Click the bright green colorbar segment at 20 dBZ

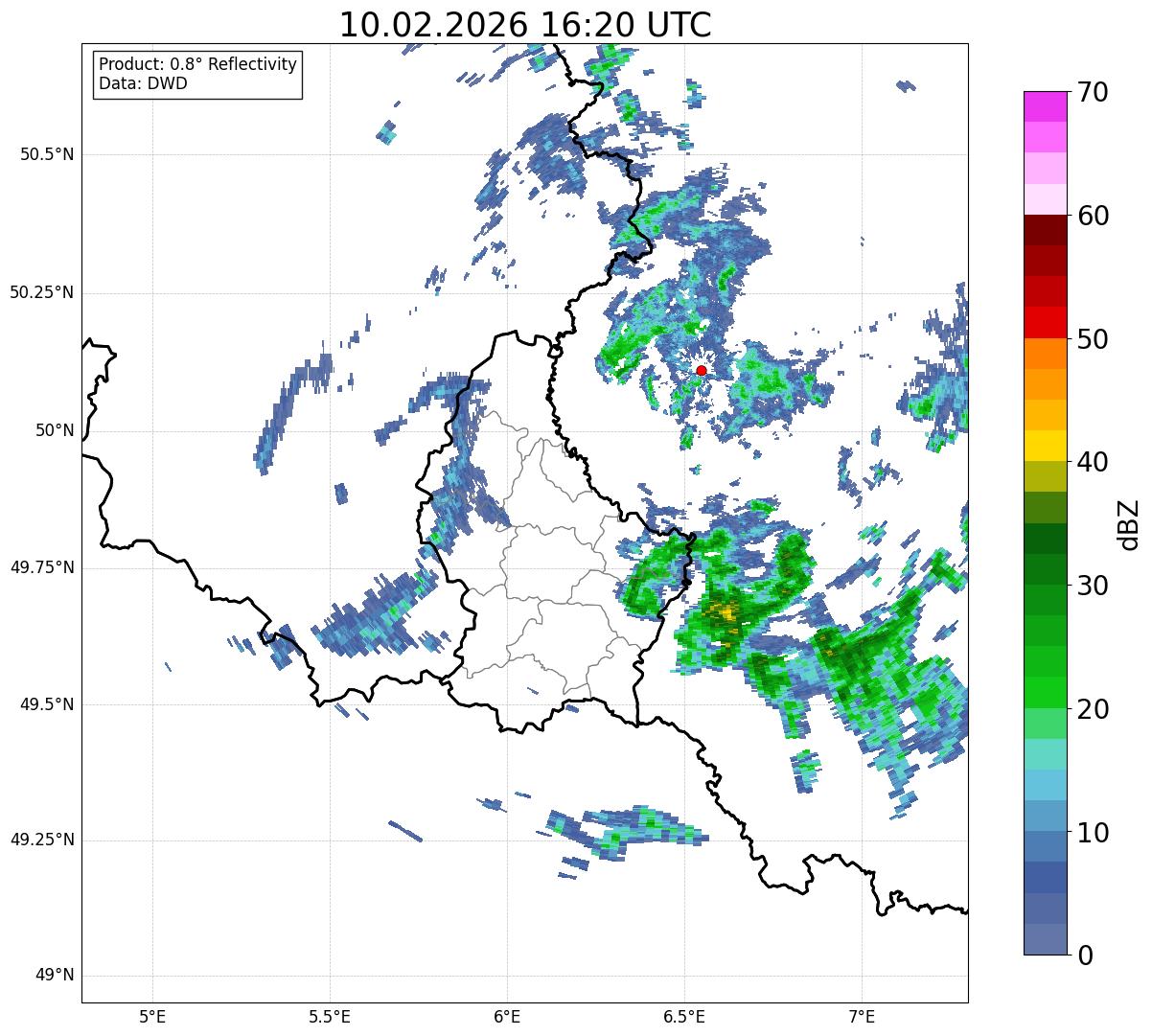pyautogui.click(x=1045, y=693)
